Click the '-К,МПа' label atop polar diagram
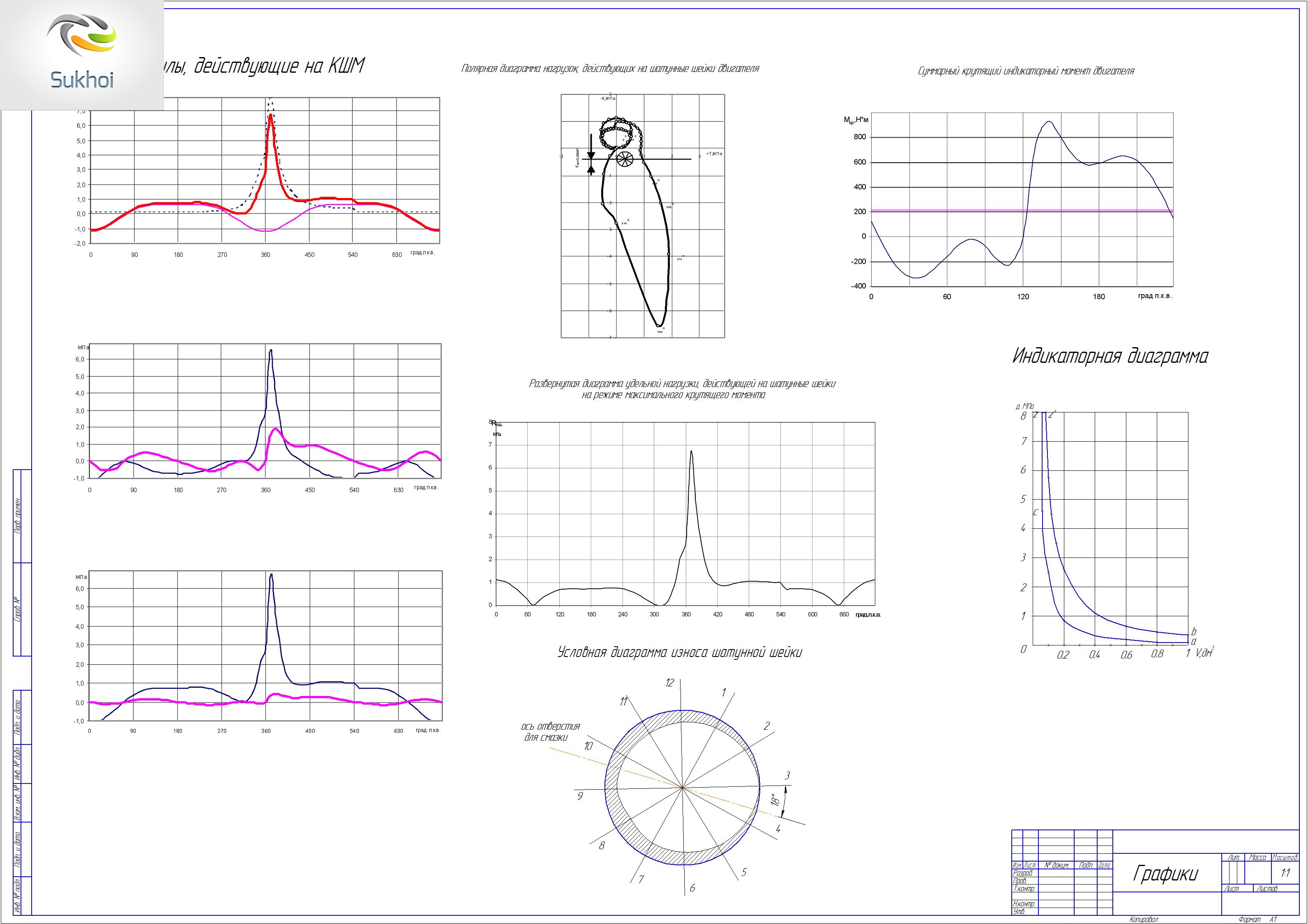 608,99
